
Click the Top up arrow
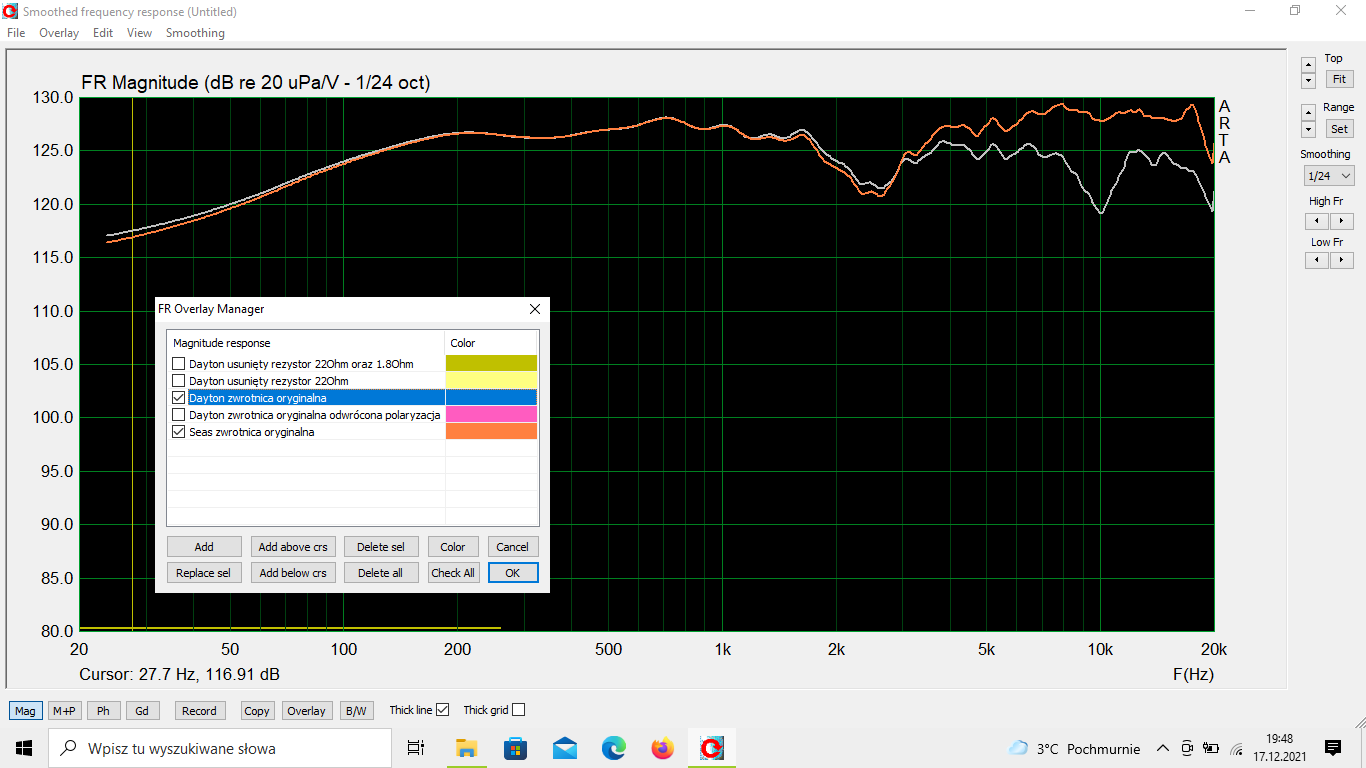pos(1308,64)
